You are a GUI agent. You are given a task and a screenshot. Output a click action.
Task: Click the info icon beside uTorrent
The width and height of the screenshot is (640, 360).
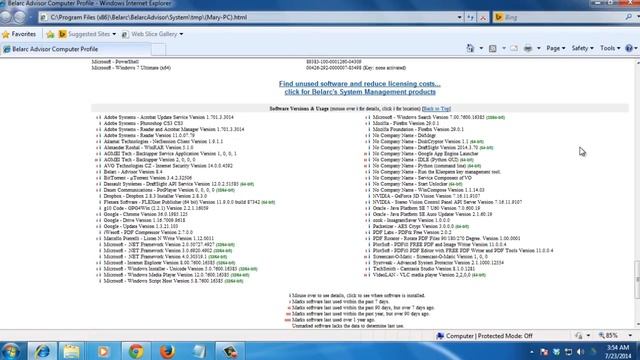point(100,178)
